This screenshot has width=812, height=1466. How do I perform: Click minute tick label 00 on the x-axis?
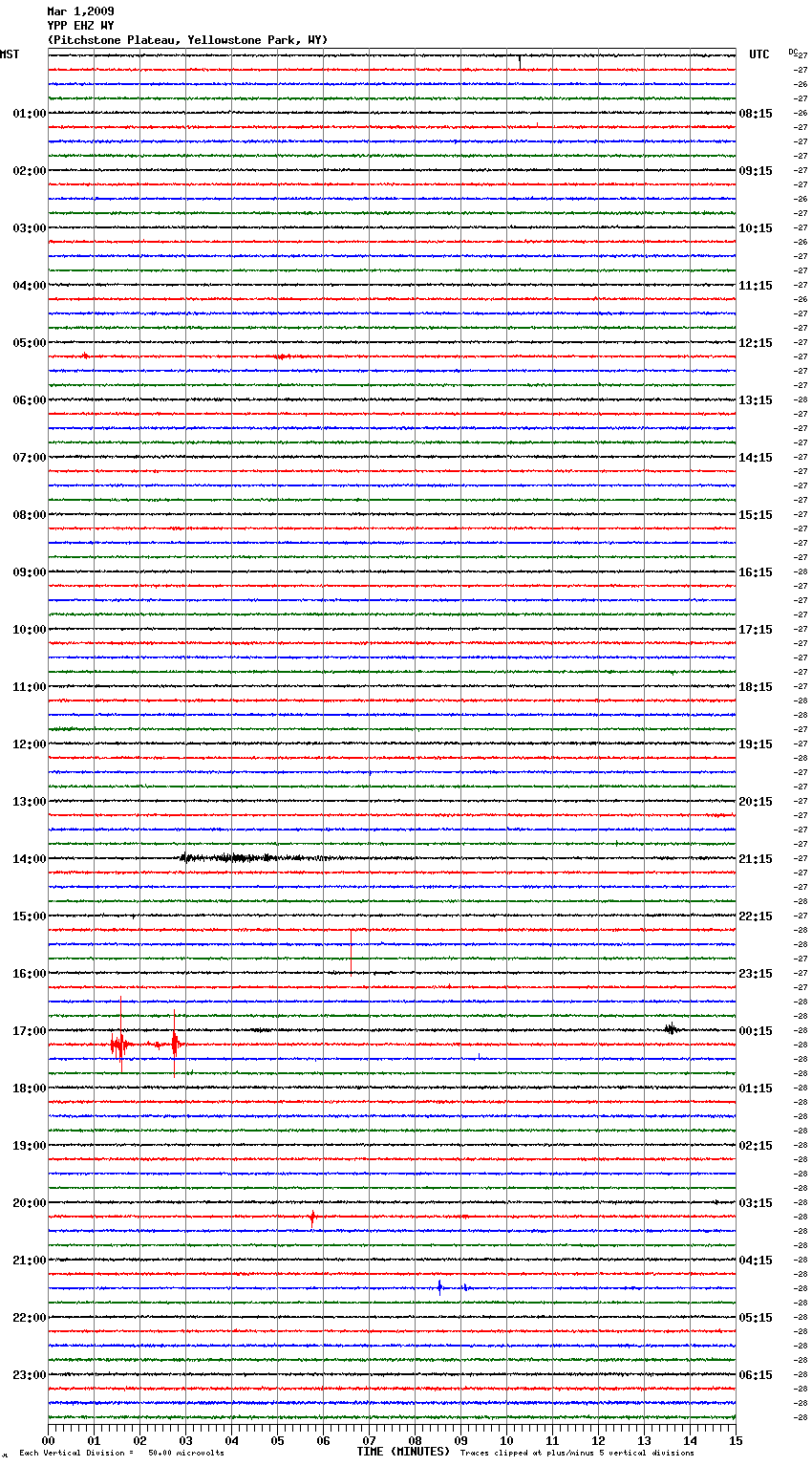(x=48, y=1440)
